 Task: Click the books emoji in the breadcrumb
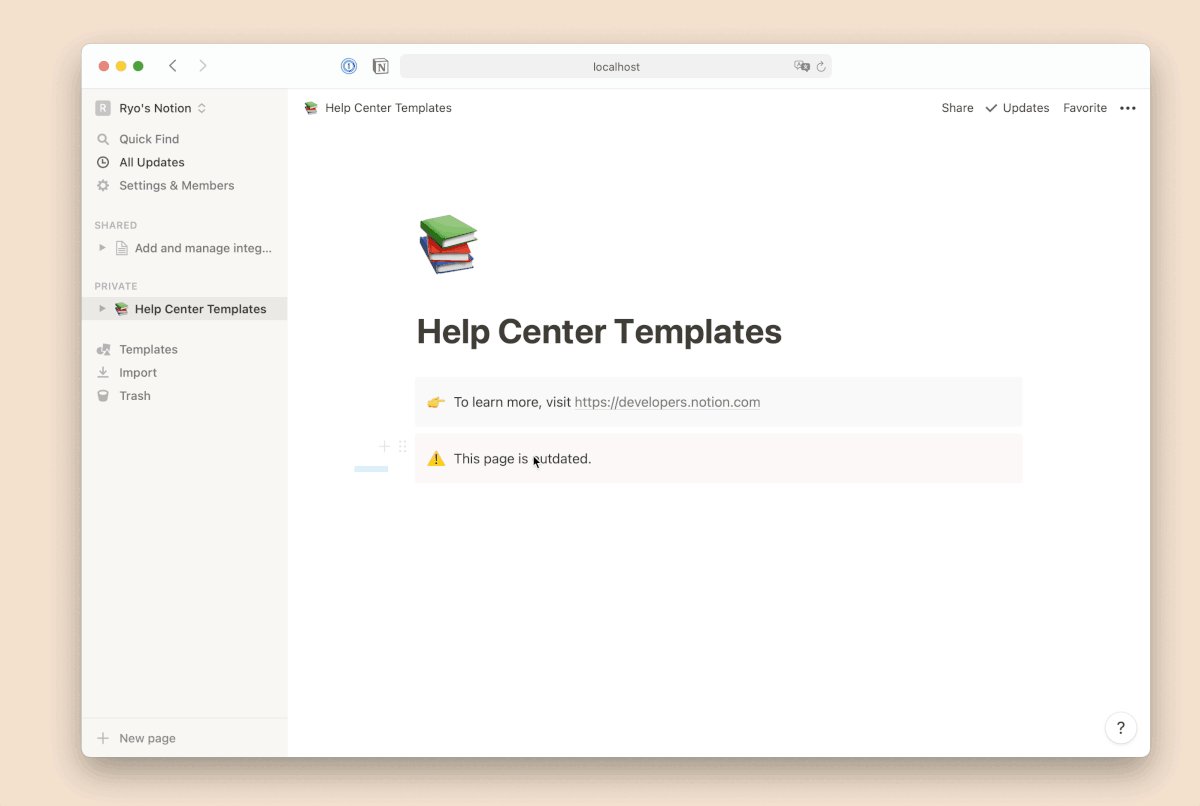pyautogui.click(x=311, y=108)
